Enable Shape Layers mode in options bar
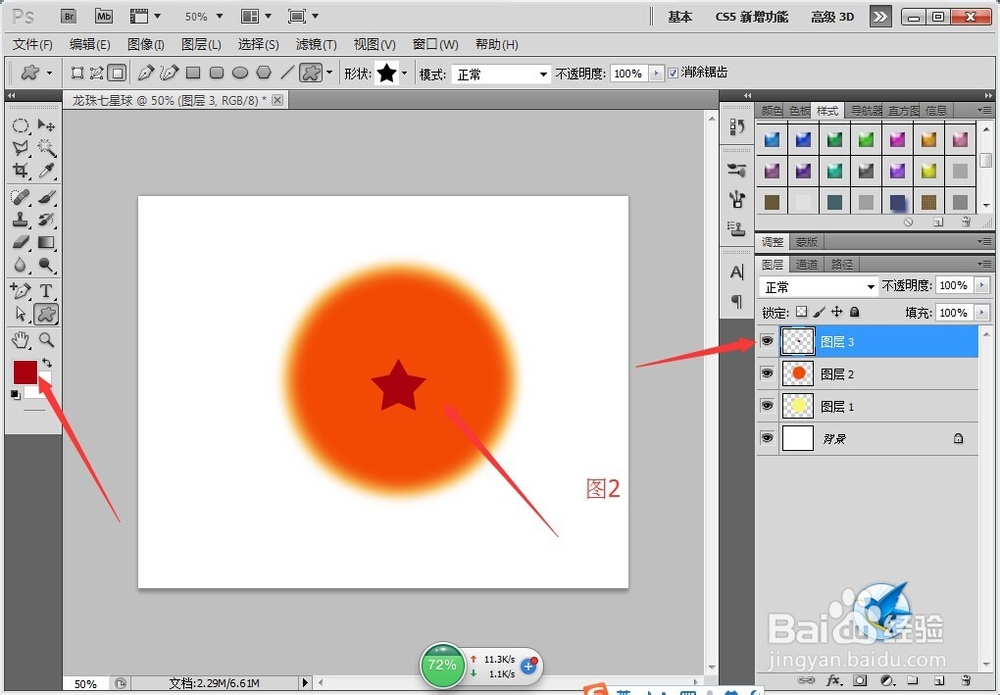The image size is (1000, 695). (x=77, y=73)
